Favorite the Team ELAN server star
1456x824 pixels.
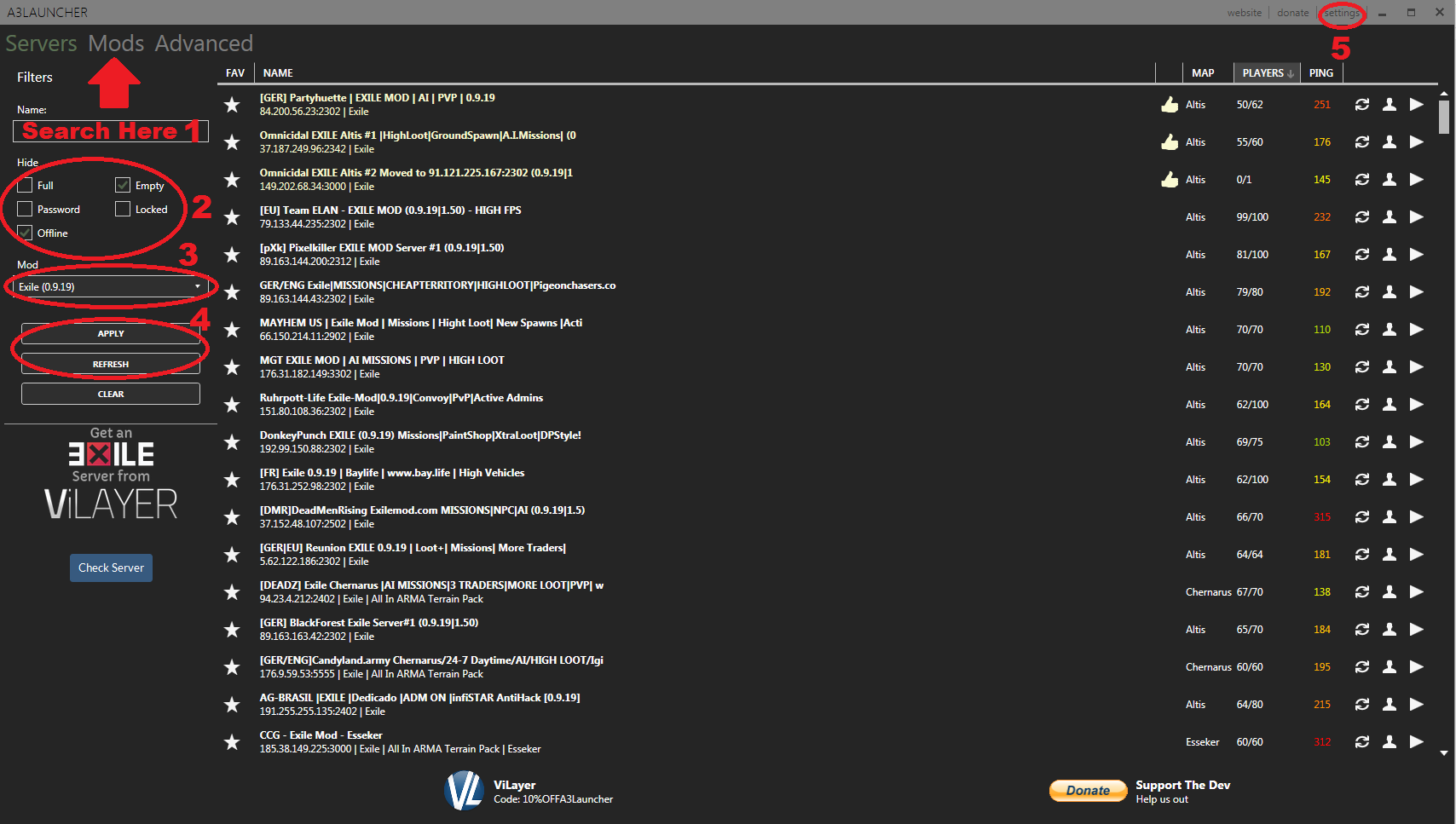pyautogui.click(x=232, y=217)
